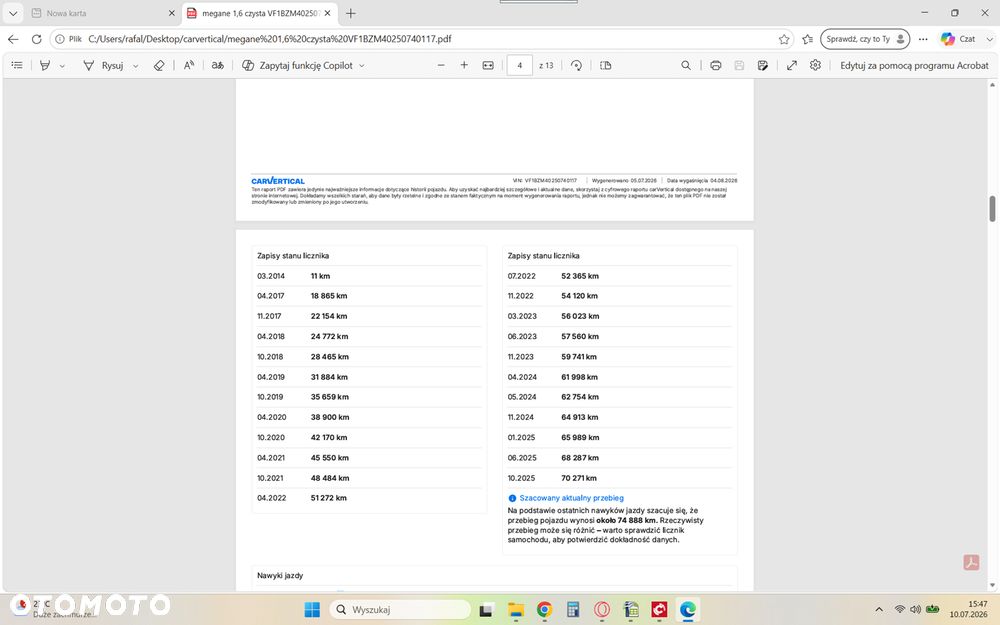
Task: Select the eraser tool
Action: (x=159, y=65)
